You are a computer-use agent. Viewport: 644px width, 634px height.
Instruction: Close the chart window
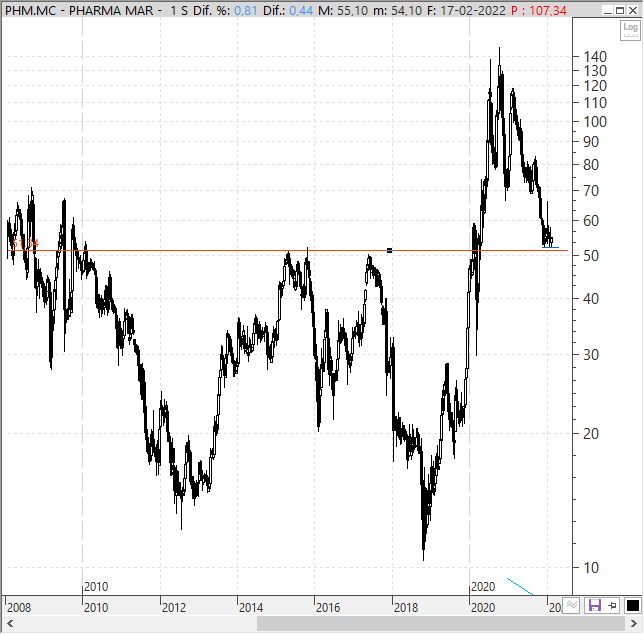tap(633, 10)
